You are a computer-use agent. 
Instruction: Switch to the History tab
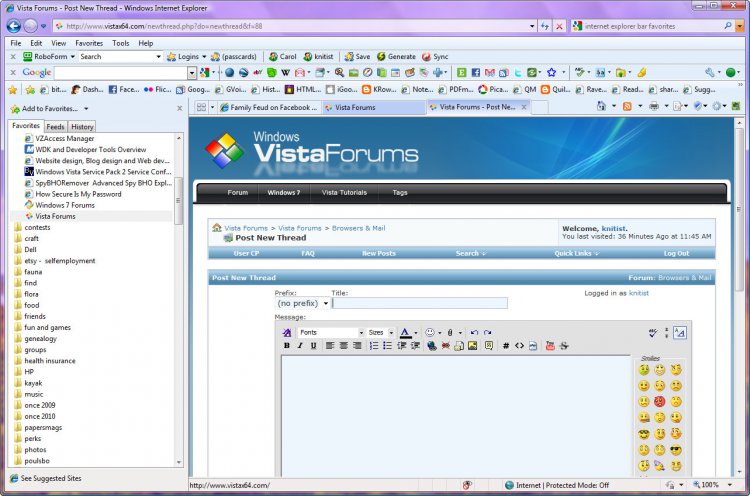pos(82,127)
